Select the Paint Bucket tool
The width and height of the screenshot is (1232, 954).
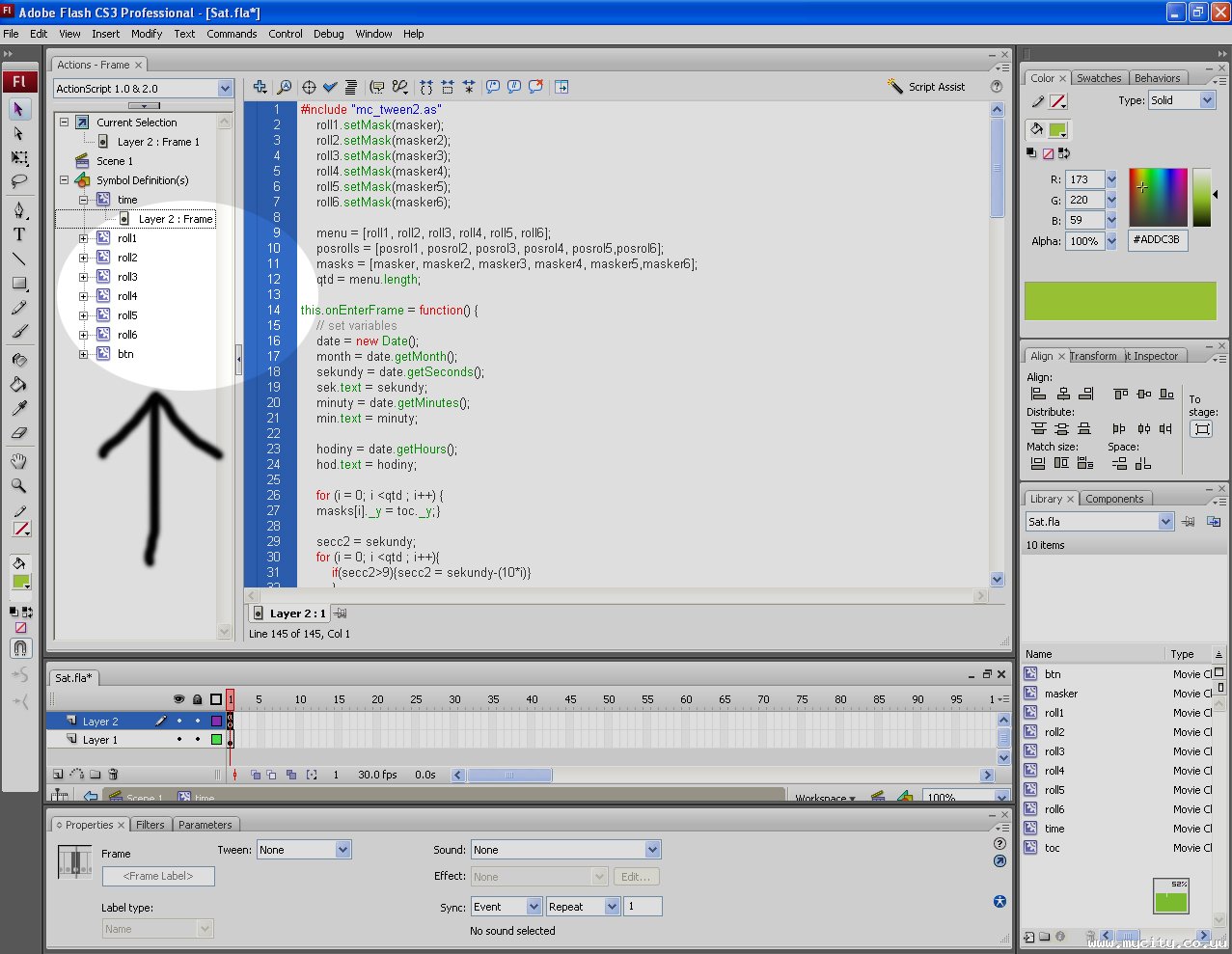pyautogui.click(x=18, y=384)
